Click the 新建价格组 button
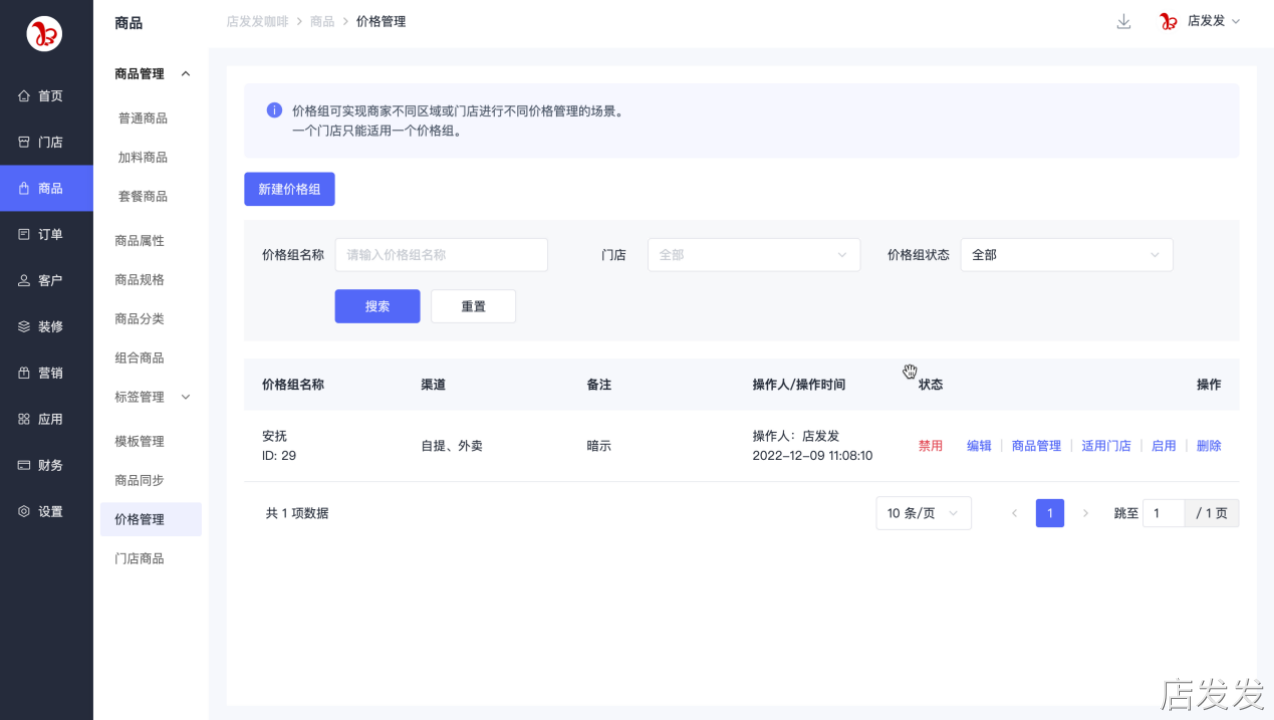The image size is (1274, 720). point(289,189)
